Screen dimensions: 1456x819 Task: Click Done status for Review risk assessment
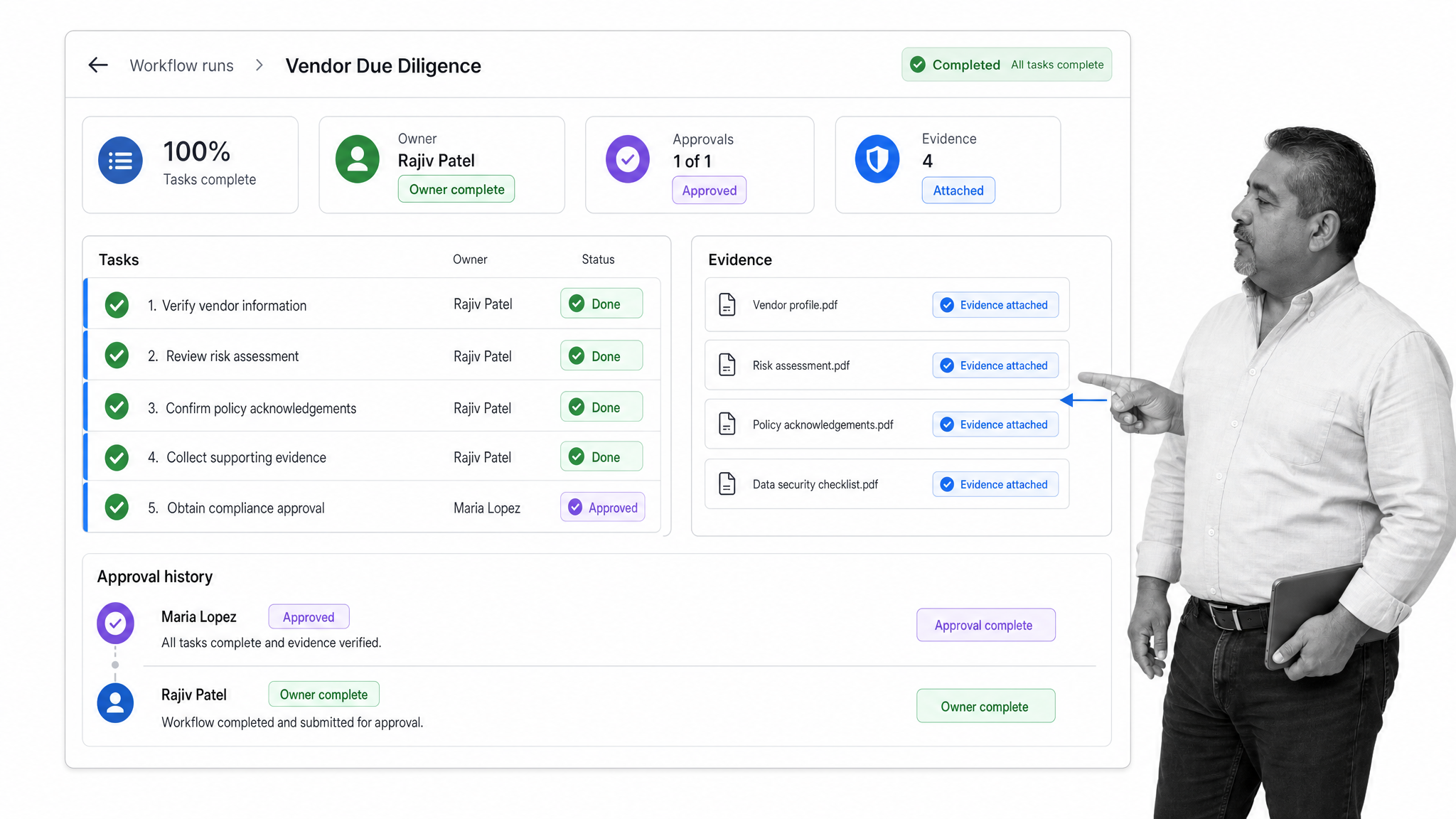point(601,355)
